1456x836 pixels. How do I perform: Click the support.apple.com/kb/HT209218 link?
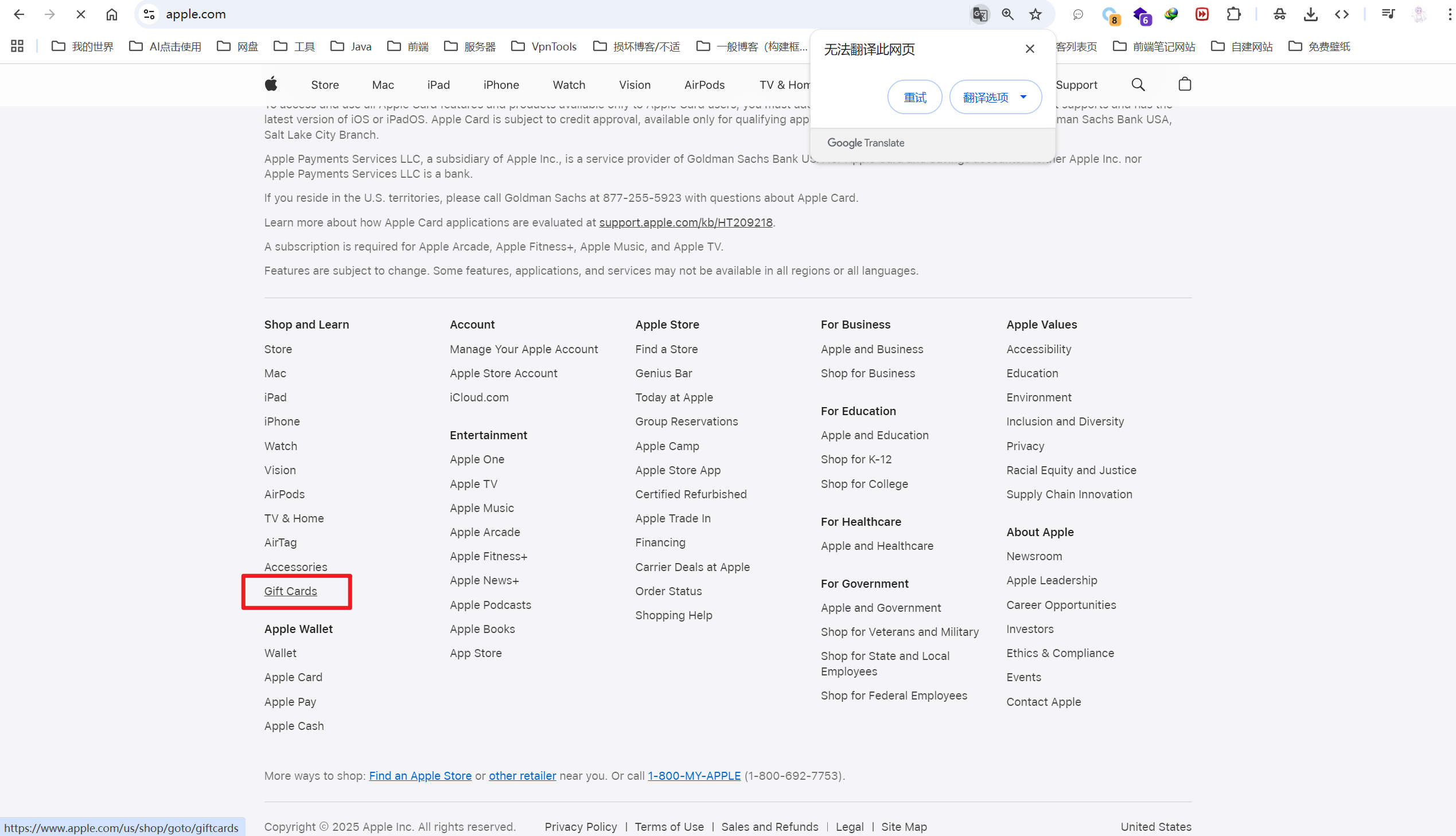pos(686,222)
